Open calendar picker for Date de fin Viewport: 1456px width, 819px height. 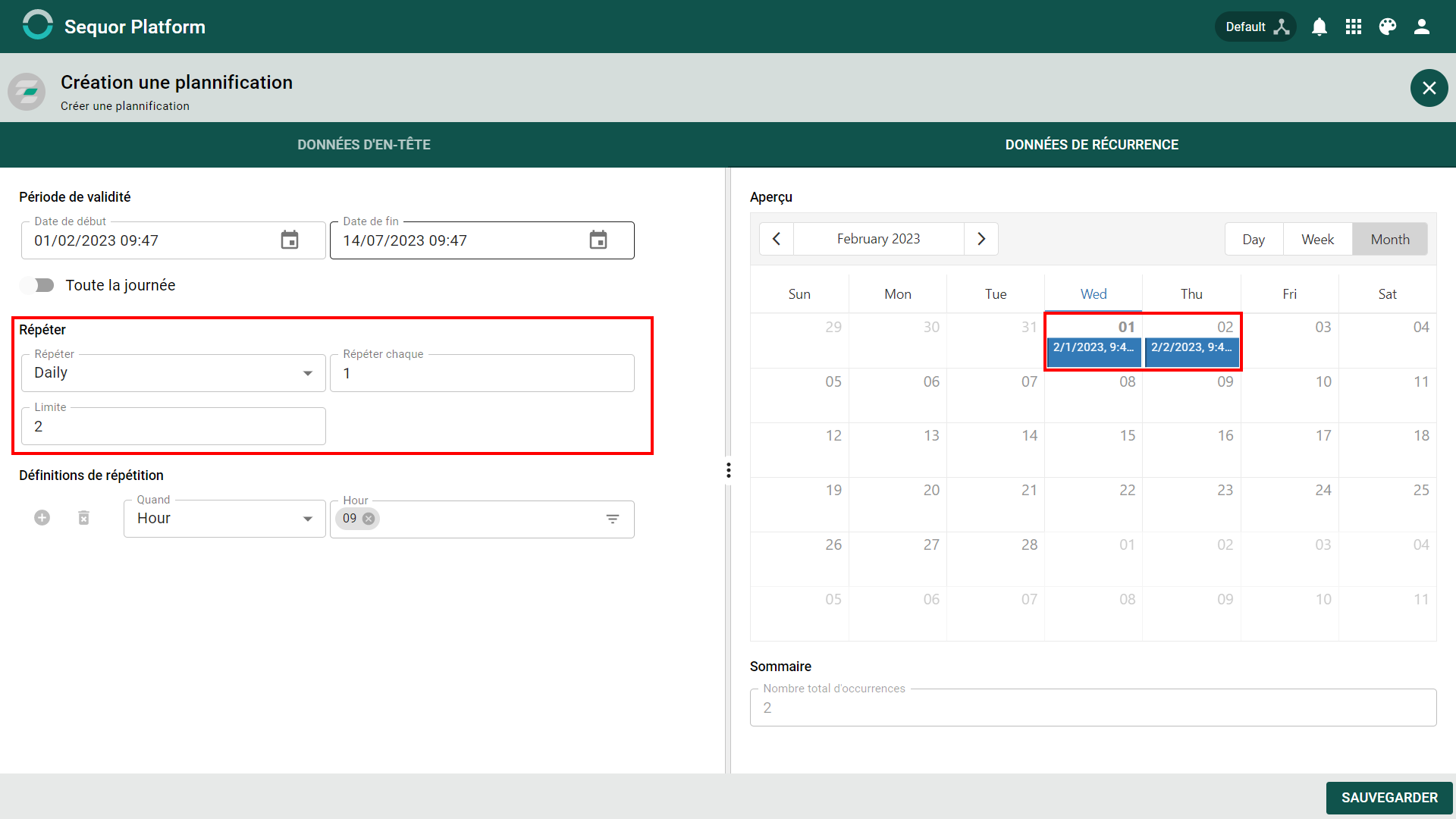coord(598,240)
